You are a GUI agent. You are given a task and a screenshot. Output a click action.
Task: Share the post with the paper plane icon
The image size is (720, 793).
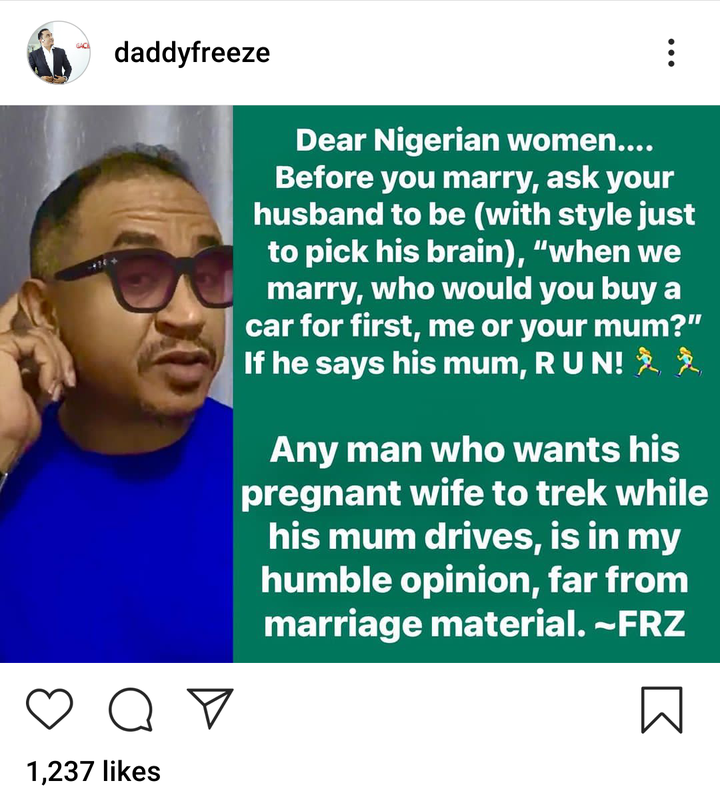(x=210, y=708)
